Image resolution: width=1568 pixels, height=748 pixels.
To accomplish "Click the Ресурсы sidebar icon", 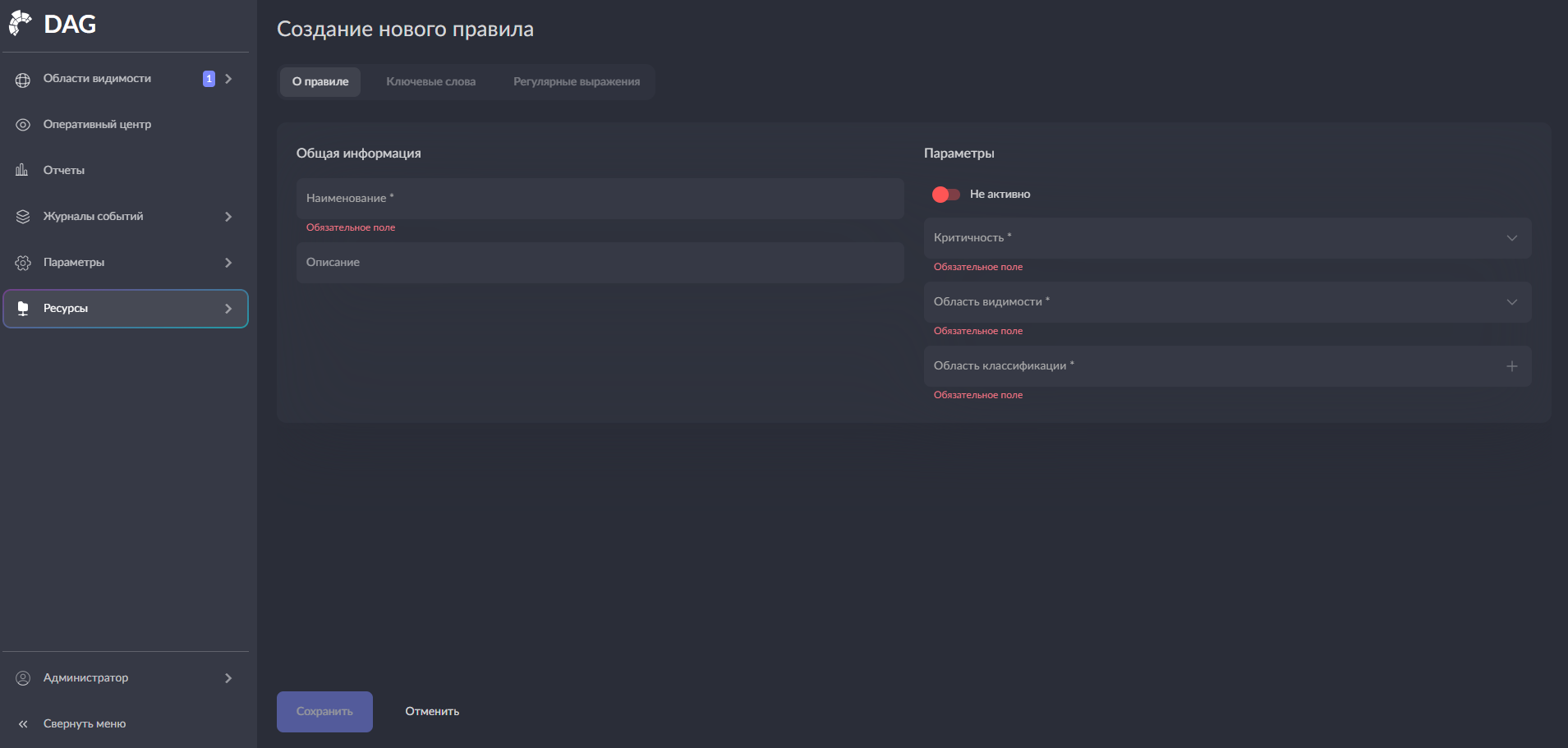I will point(23,309).
